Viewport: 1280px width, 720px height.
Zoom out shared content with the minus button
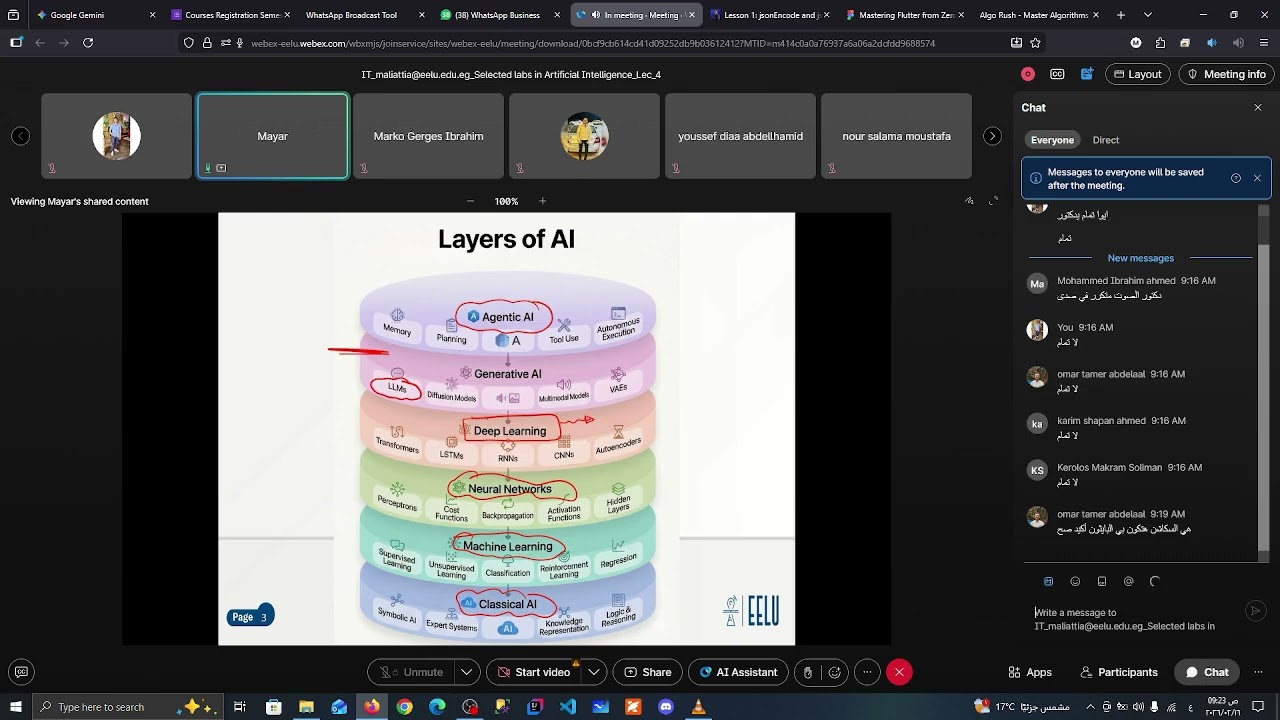(470, 201)
